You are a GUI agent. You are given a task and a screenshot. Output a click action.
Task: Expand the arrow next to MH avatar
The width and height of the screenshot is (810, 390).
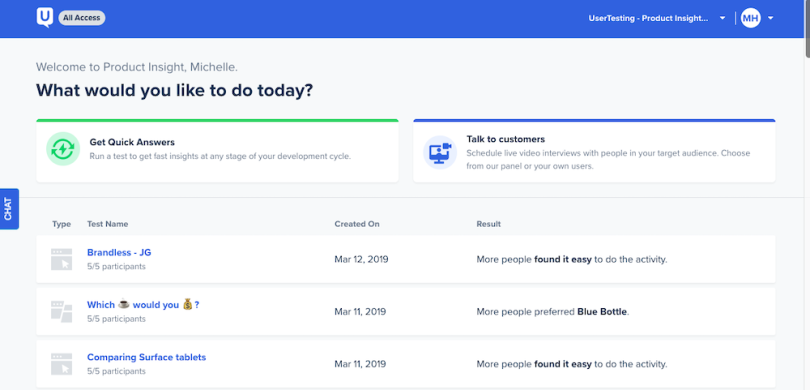click(x=770, y=18)
